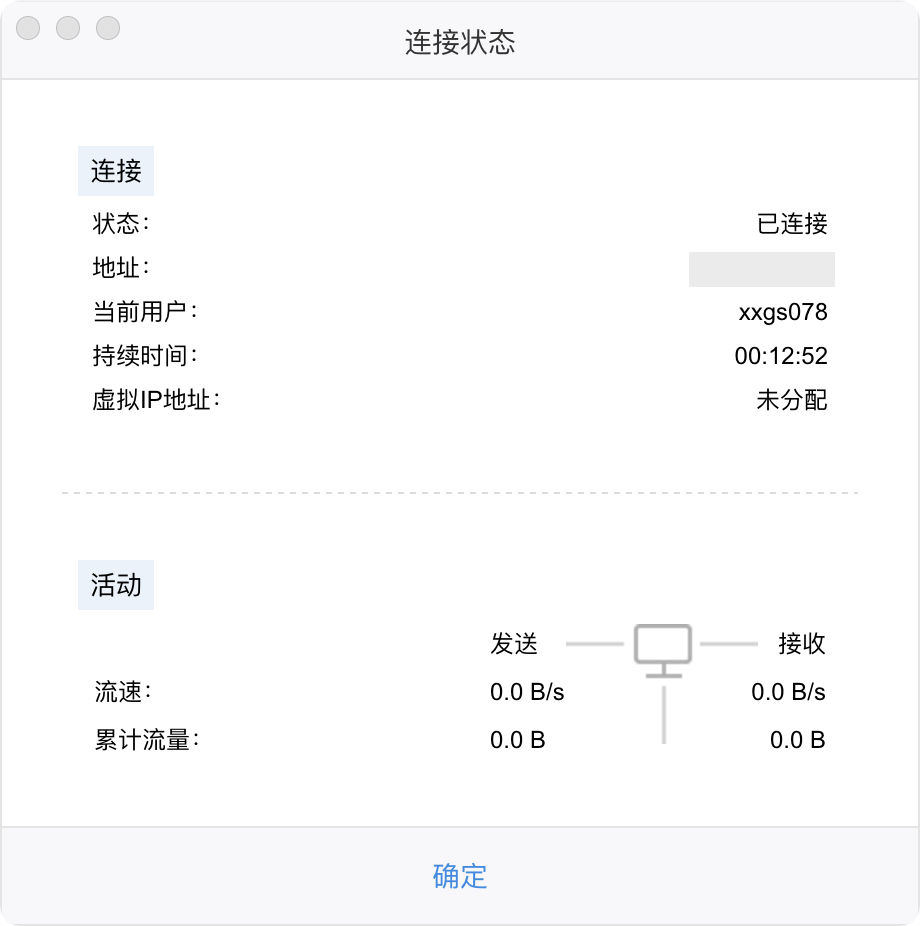Screen dimensions: 920x926
Task: Click the 确定 confirm button
Action: 460,876
